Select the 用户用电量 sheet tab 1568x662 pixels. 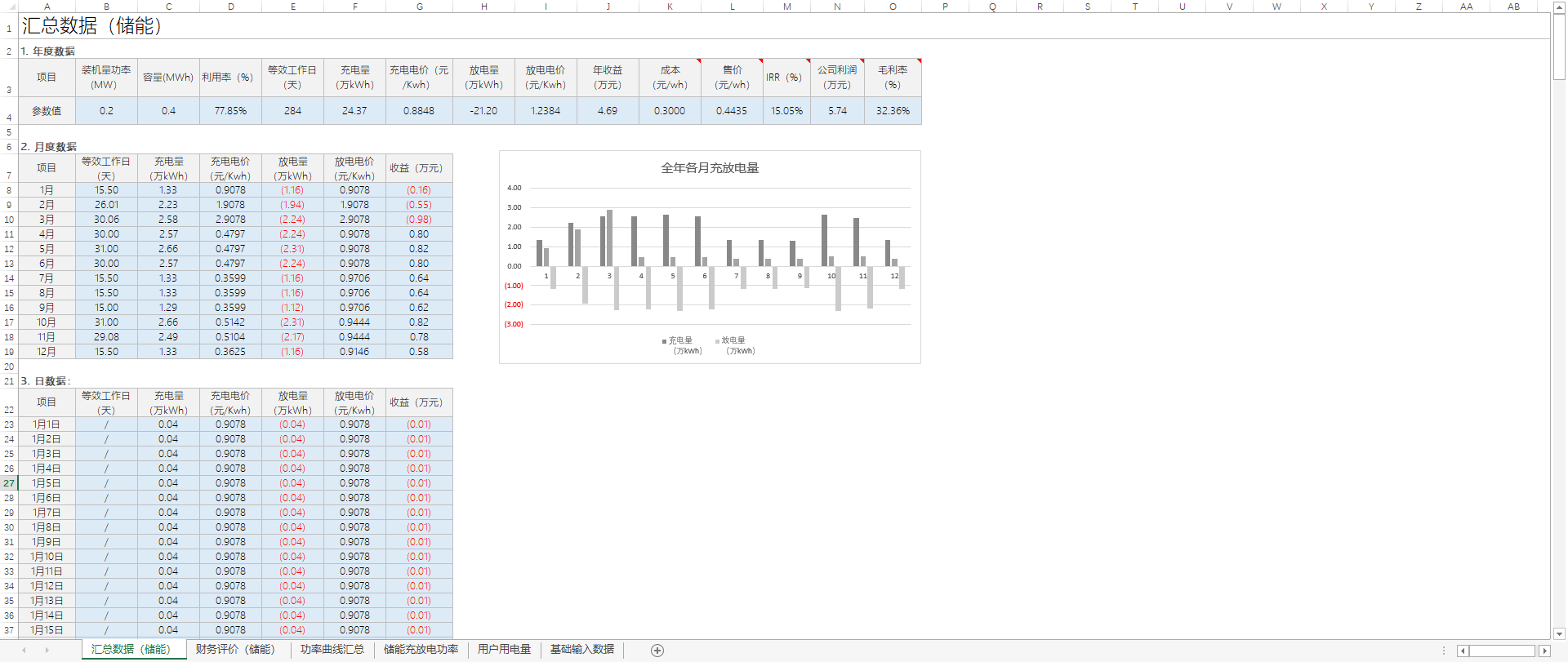504,649
